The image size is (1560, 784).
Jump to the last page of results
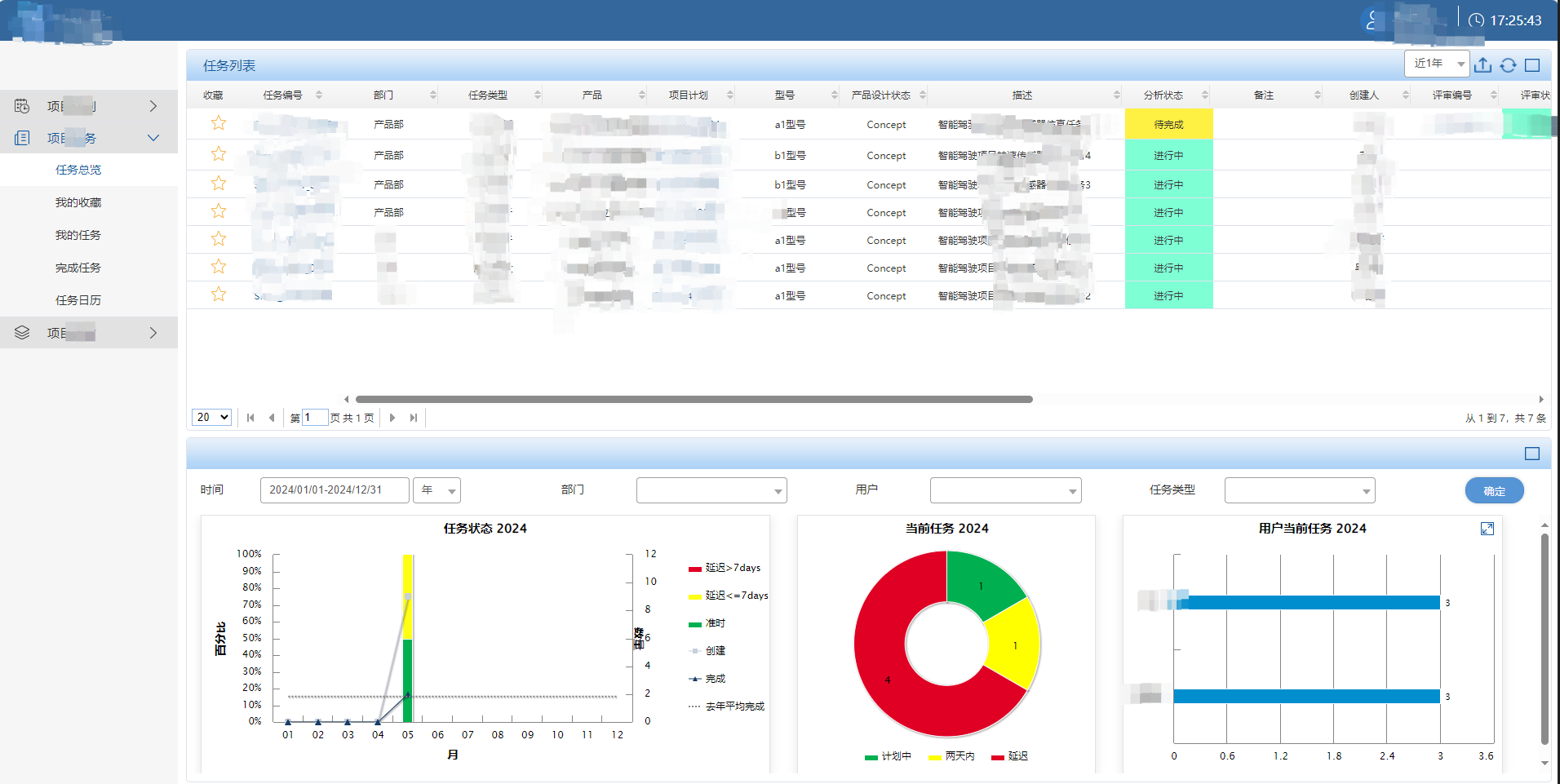tap(414, 418)
